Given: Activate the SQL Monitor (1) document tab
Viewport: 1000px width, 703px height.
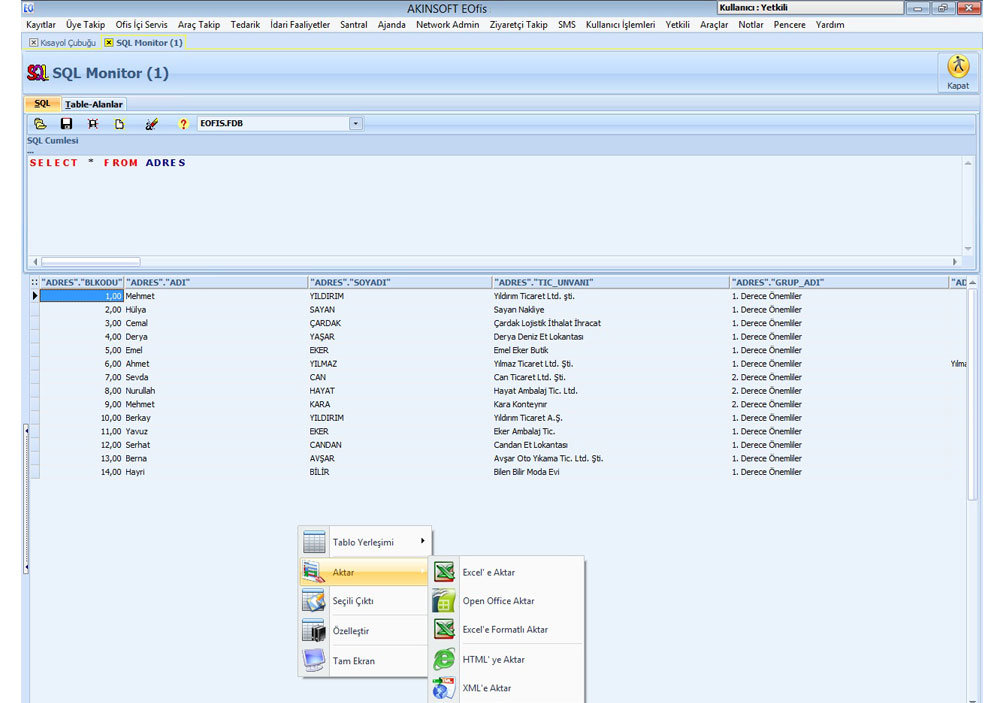Looking at the screenshot, I should pyautogui.click(x=149, y=43).
